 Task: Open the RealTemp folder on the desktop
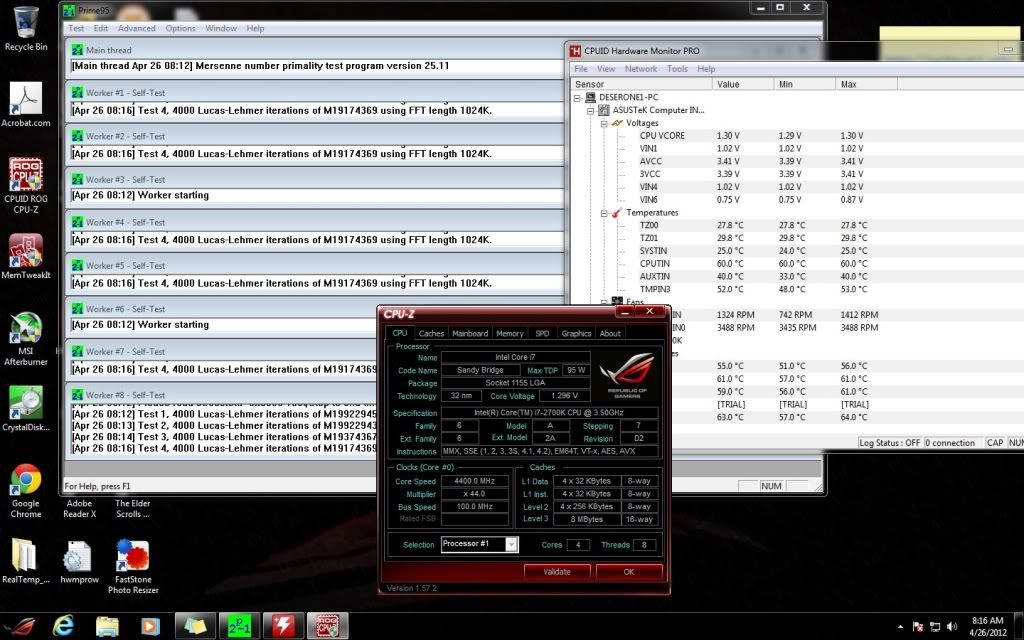(x=25, y=560)
